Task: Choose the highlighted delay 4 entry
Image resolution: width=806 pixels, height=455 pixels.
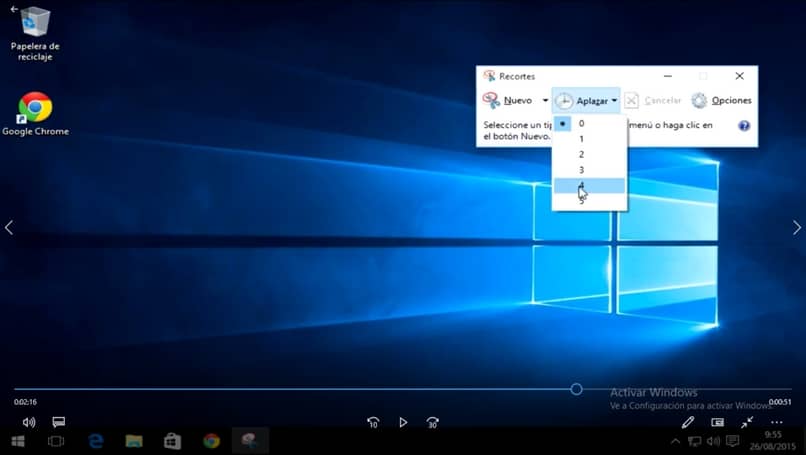Action: (x=590, y=186)
